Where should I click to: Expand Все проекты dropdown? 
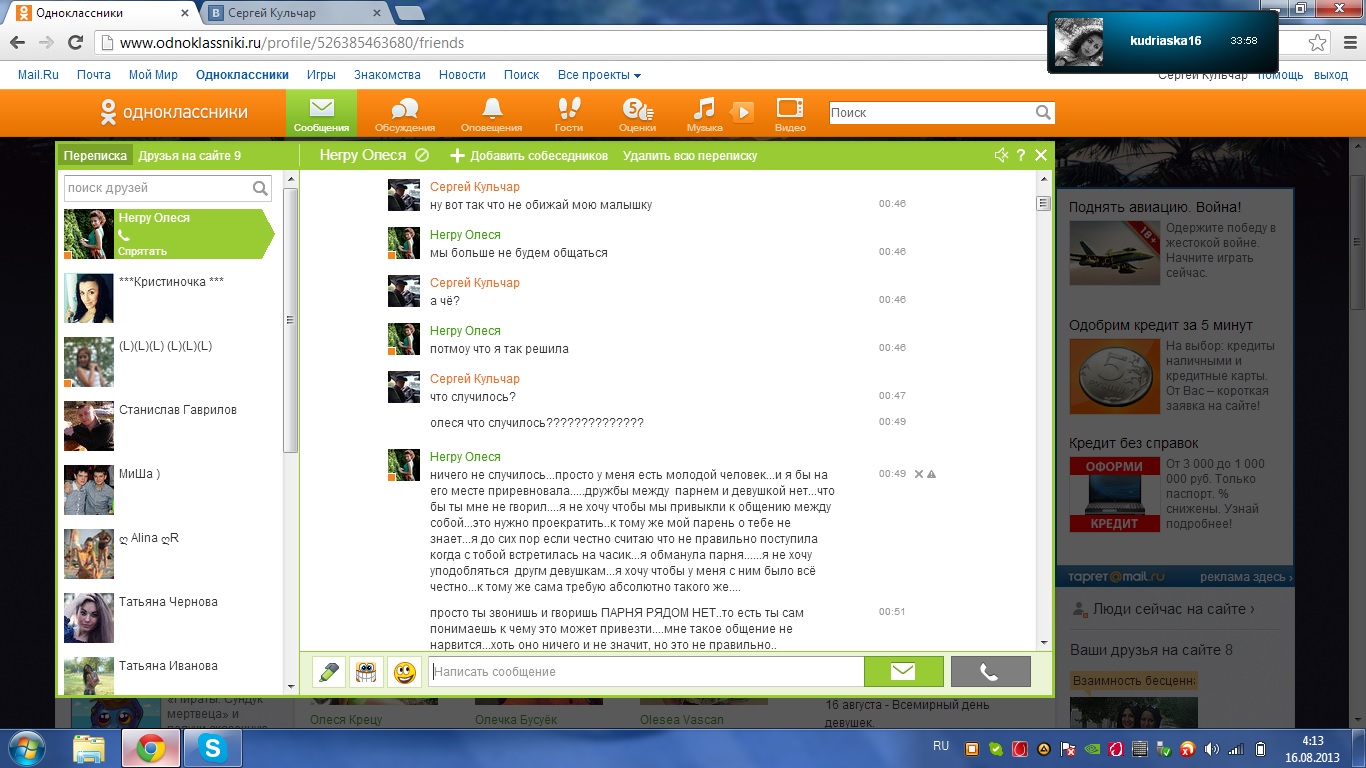599,75
